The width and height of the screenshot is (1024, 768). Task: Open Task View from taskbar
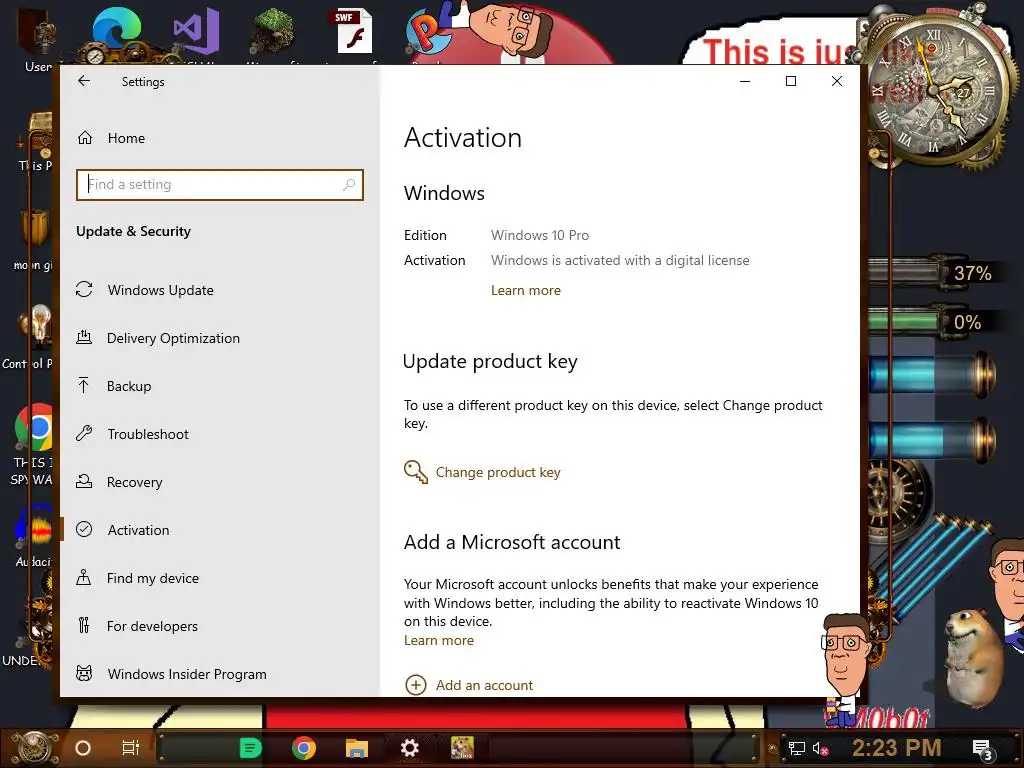point(131,748)
